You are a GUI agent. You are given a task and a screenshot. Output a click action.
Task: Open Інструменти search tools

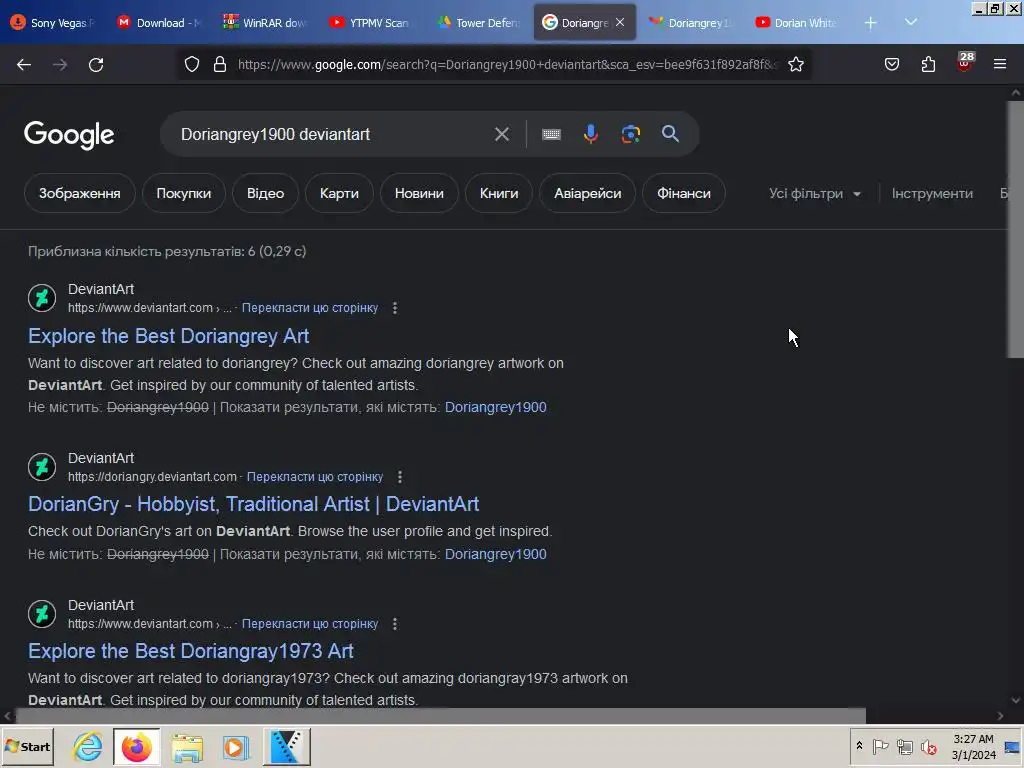coord(932,193)
